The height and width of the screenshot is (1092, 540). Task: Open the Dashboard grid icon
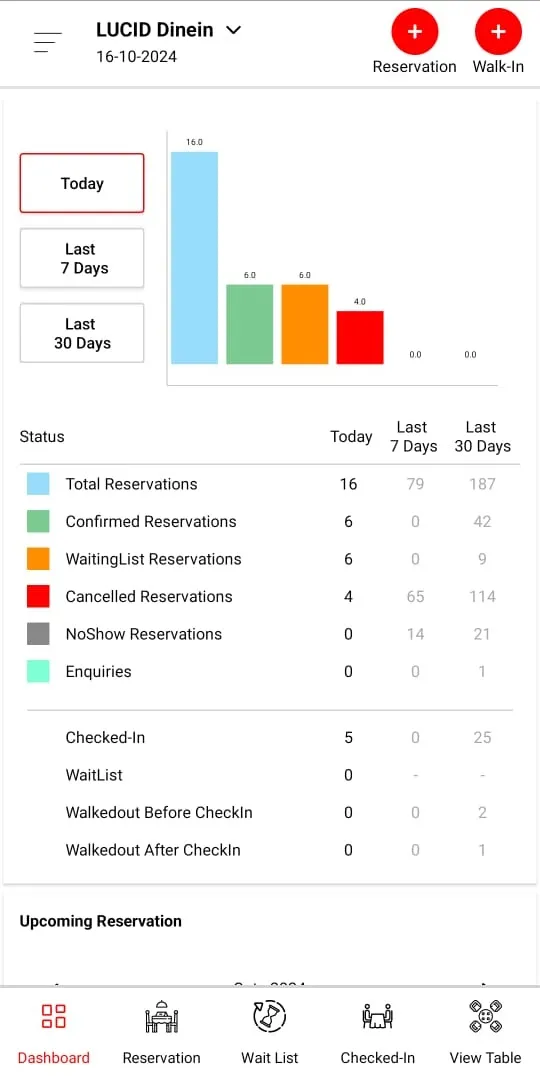(x=54, y=1016)
